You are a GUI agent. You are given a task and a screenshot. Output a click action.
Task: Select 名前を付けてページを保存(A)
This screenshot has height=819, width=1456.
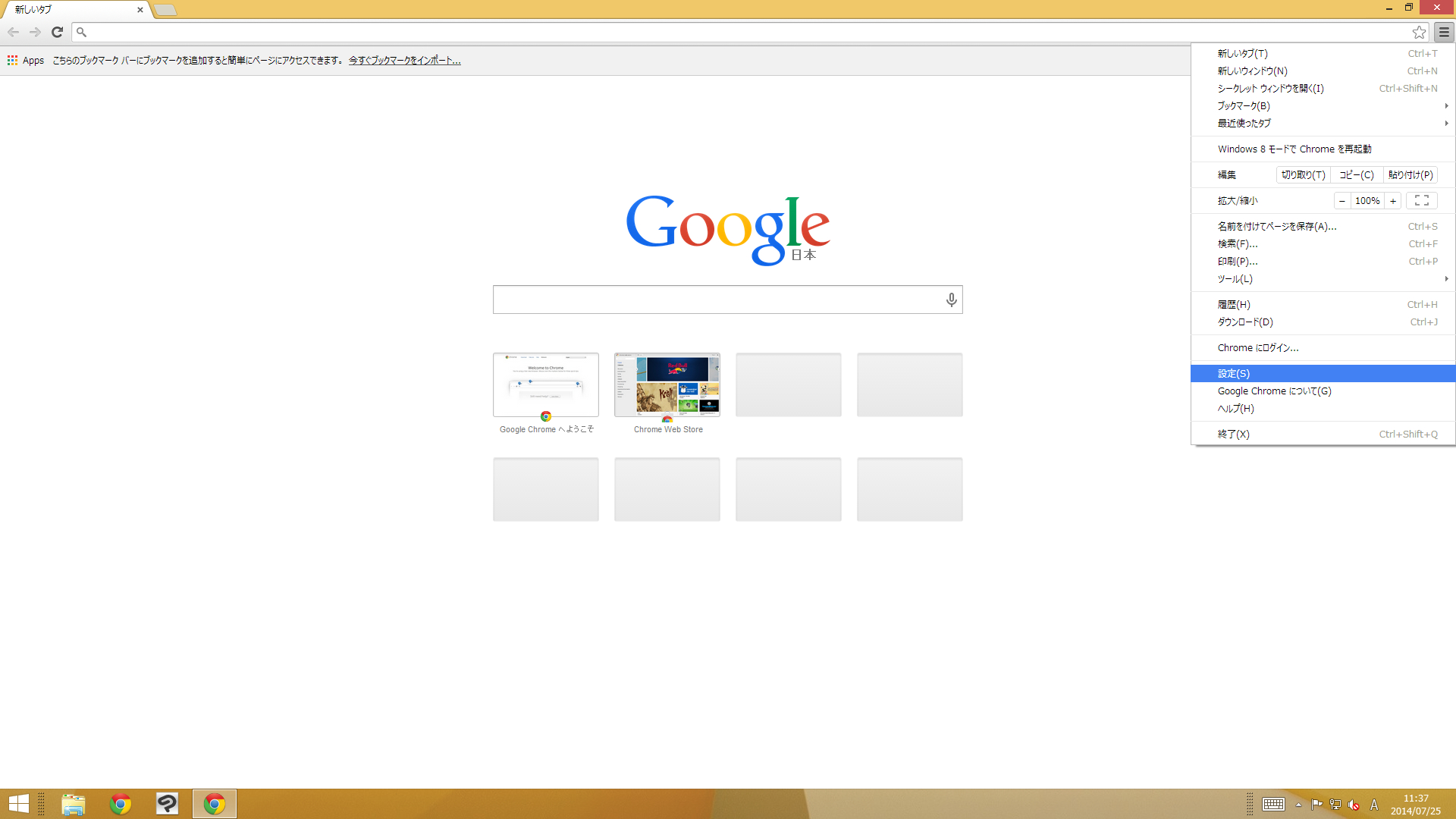pyautogui.click(x=1323, y=226)
